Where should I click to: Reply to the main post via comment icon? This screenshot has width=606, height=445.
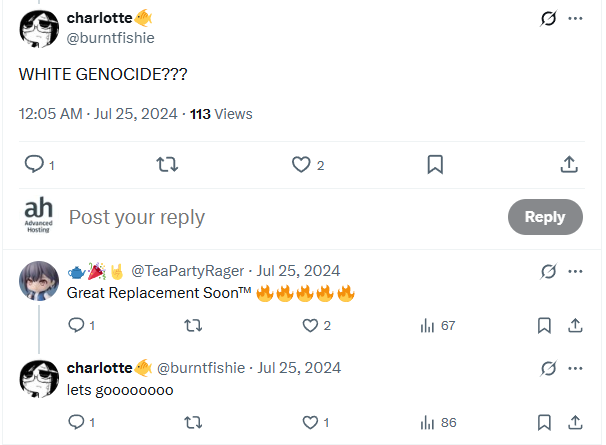33,164
